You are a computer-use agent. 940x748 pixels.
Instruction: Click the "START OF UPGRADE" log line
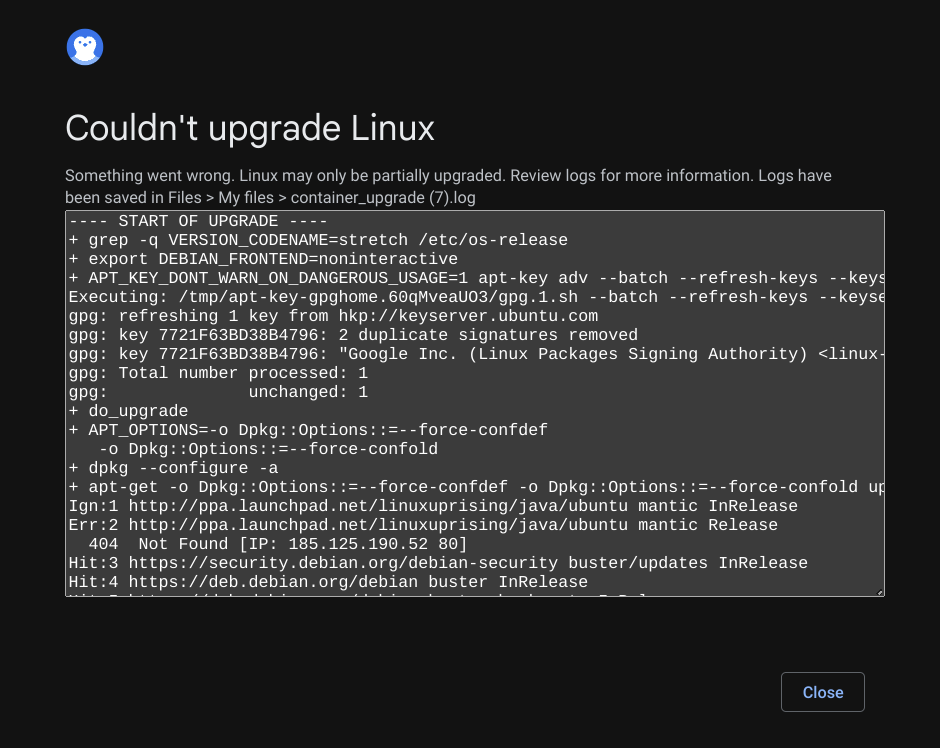click(198, 221)
